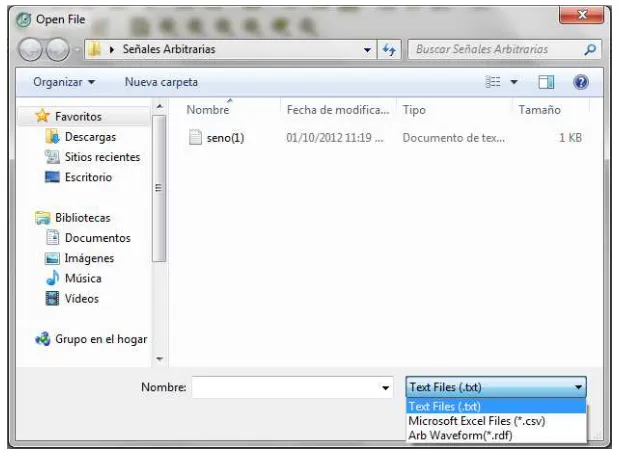Expand the Nombre filename dropdown arrow
Image resolution: width=618 pixels, height=456 pixels.
pyautogui.click(x=385, y=387)
